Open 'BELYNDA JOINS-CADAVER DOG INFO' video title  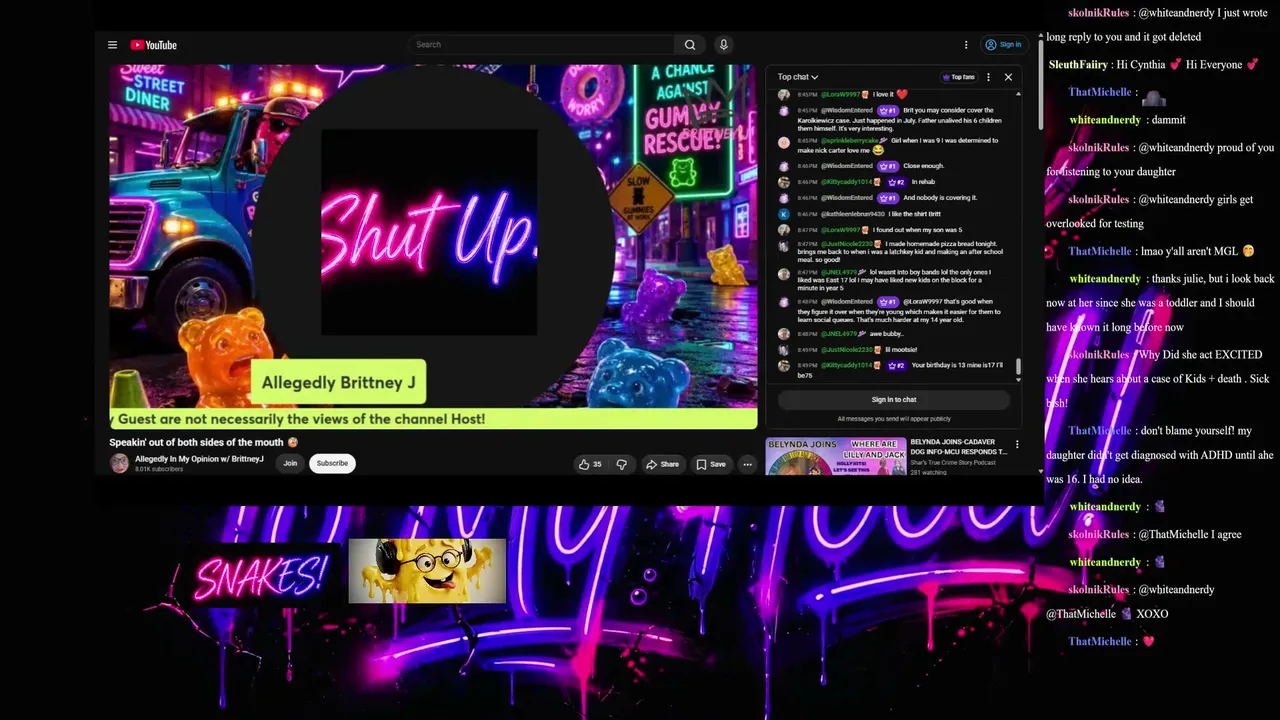point(958,446)
